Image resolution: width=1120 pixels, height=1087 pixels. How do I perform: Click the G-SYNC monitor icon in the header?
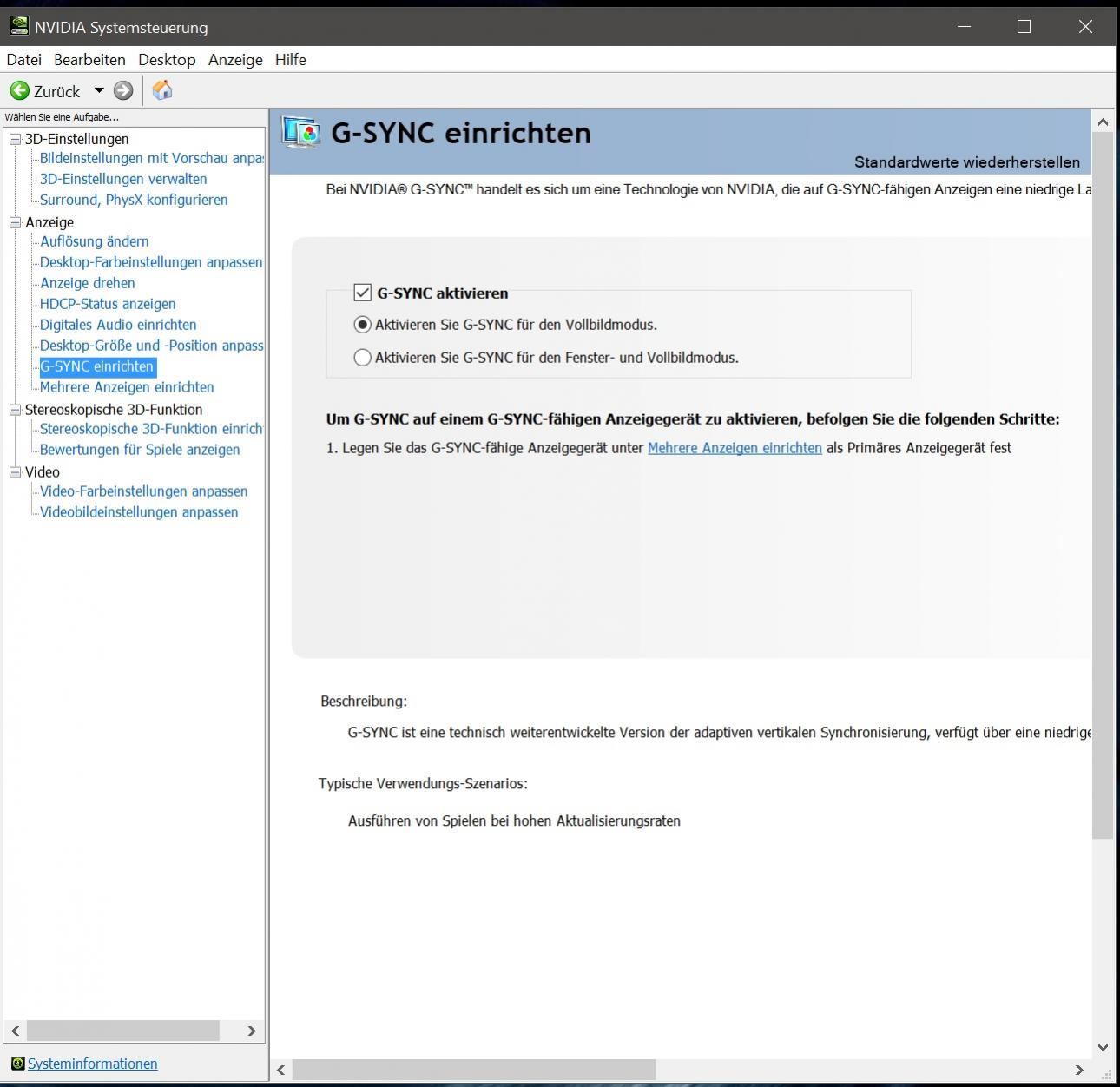301,132
